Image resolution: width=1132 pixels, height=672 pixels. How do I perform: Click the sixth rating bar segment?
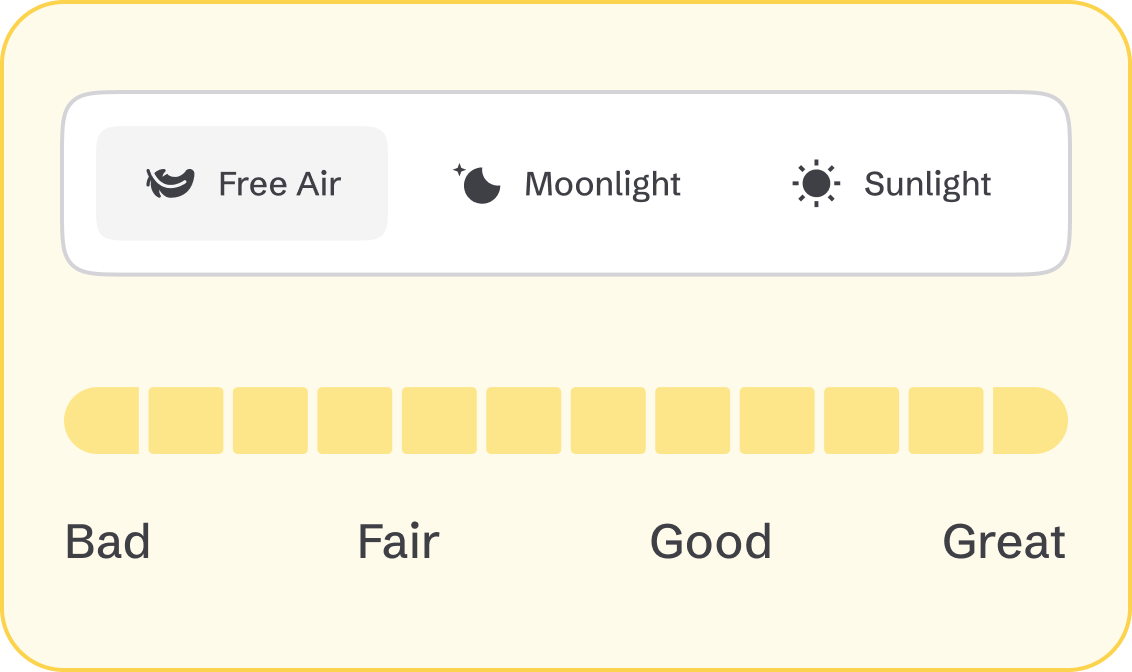click(x=524, y=421)
